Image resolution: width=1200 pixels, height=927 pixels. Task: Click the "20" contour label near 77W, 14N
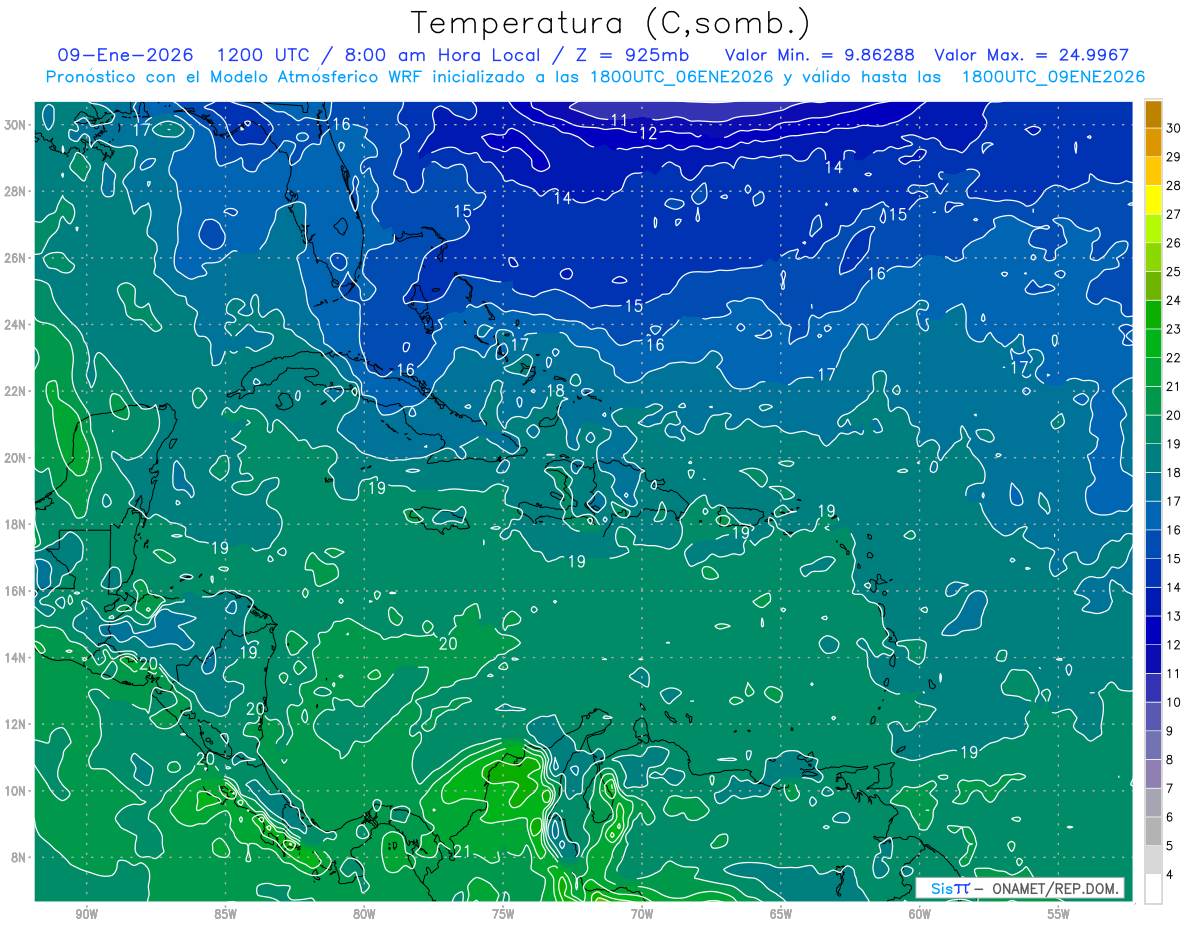pos(448,644)
